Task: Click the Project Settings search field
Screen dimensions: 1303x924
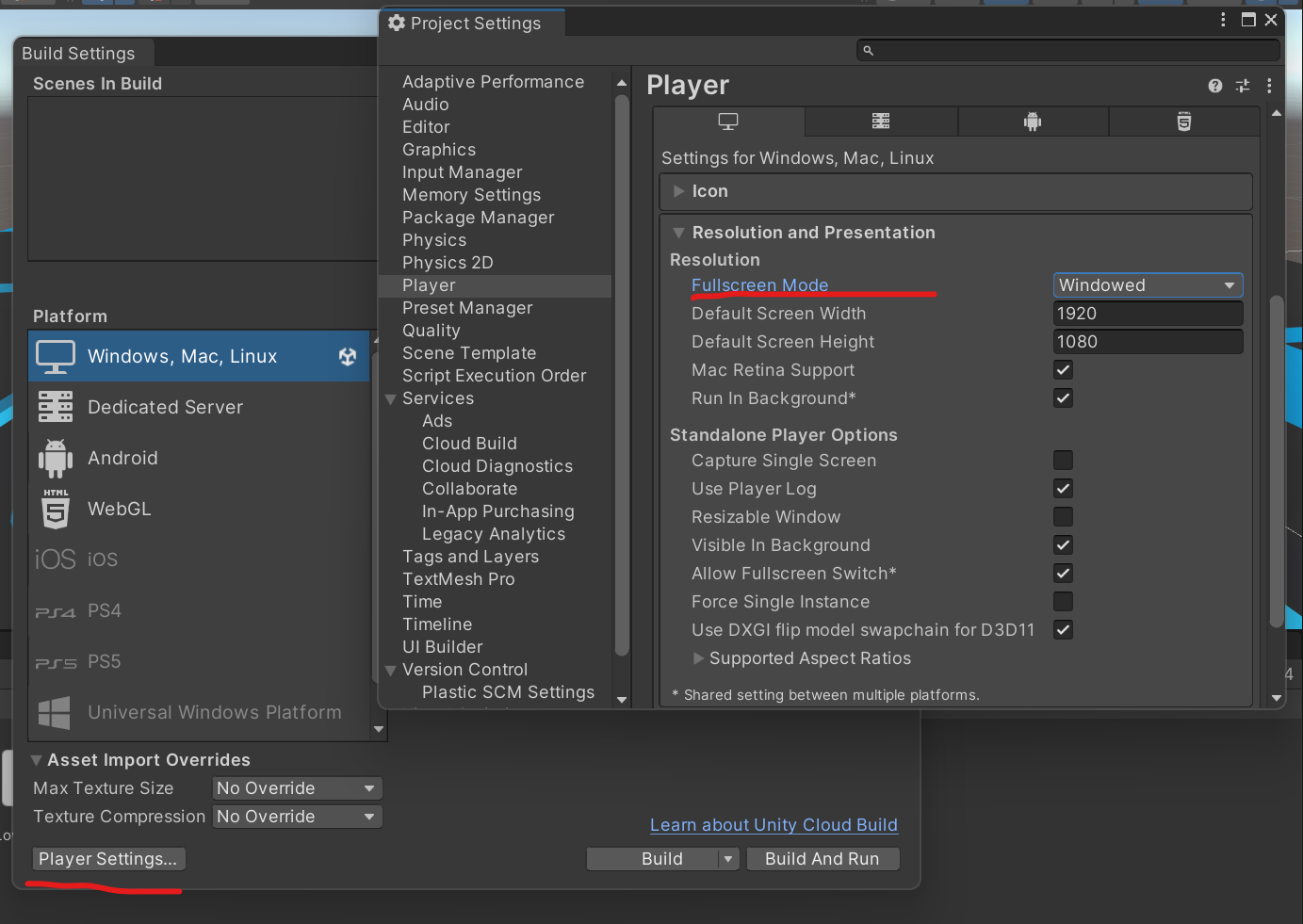Action: point(1068,51)
